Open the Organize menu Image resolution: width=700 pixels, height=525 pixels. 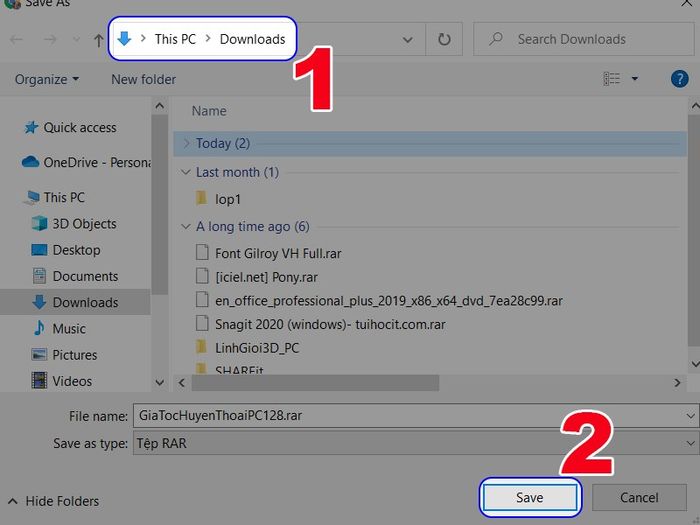[x=47, y=79]
